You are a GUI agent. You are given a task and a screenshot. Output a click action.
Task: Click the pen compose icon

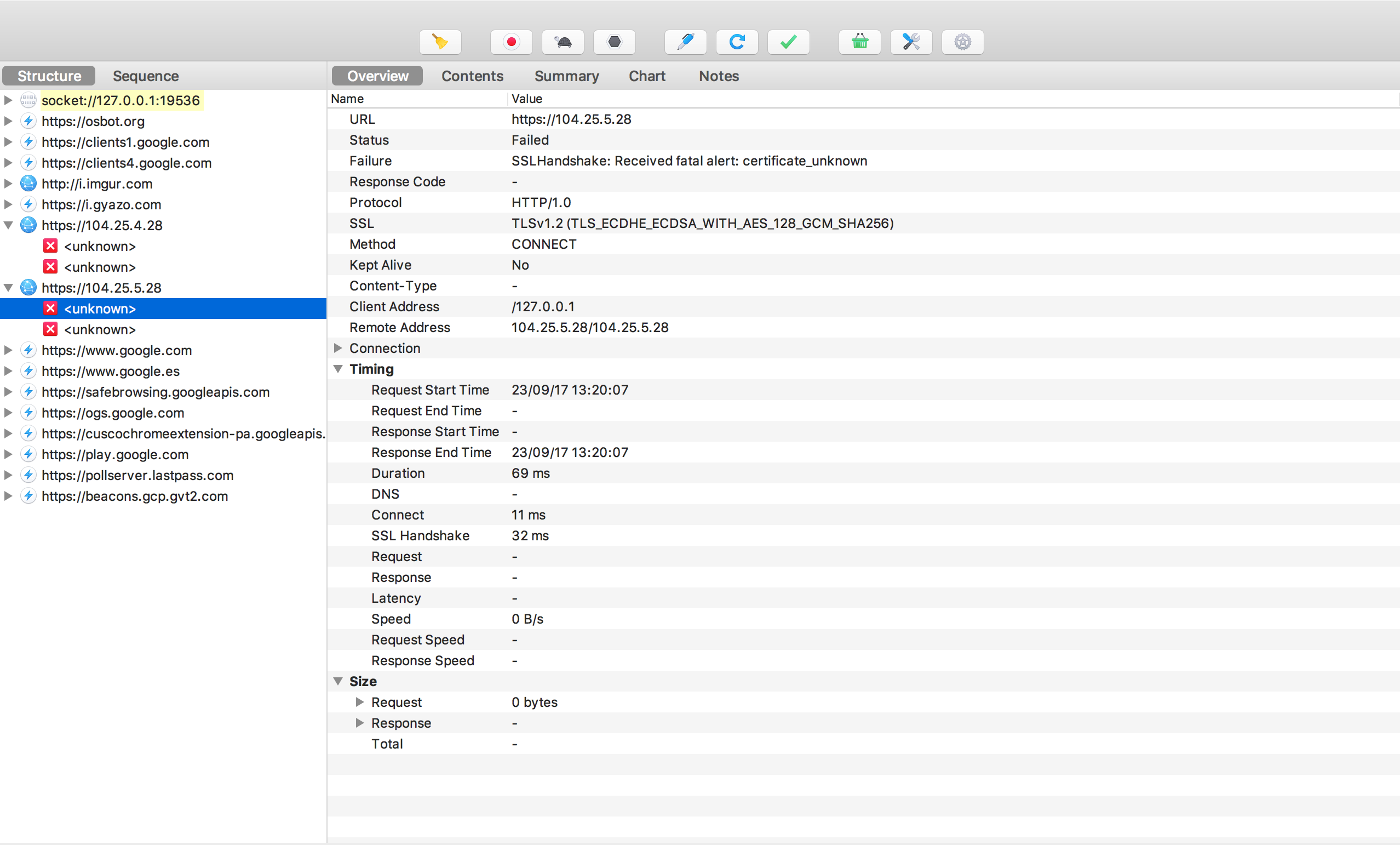pyautogui.click(x=685, y=42)
